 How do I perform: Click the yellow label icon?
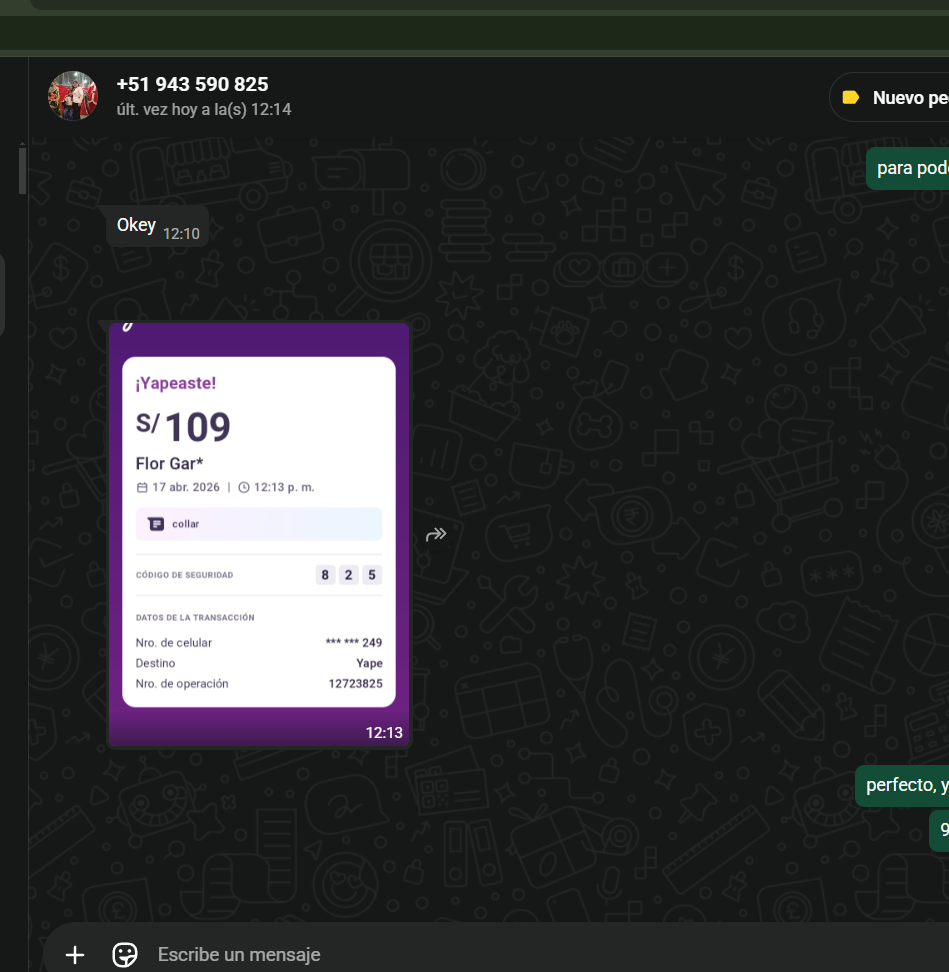(851, 98)
